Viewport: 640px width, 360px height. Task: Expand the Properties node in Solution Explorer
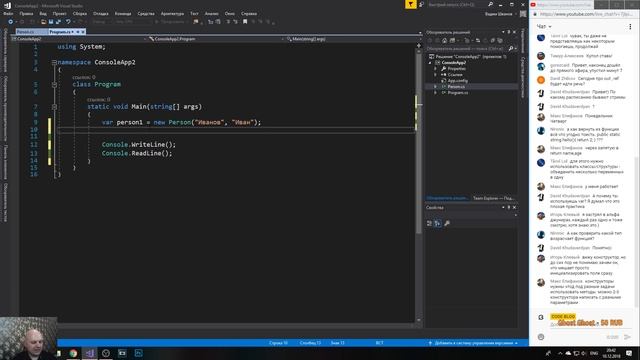click(x=435, y=69)
